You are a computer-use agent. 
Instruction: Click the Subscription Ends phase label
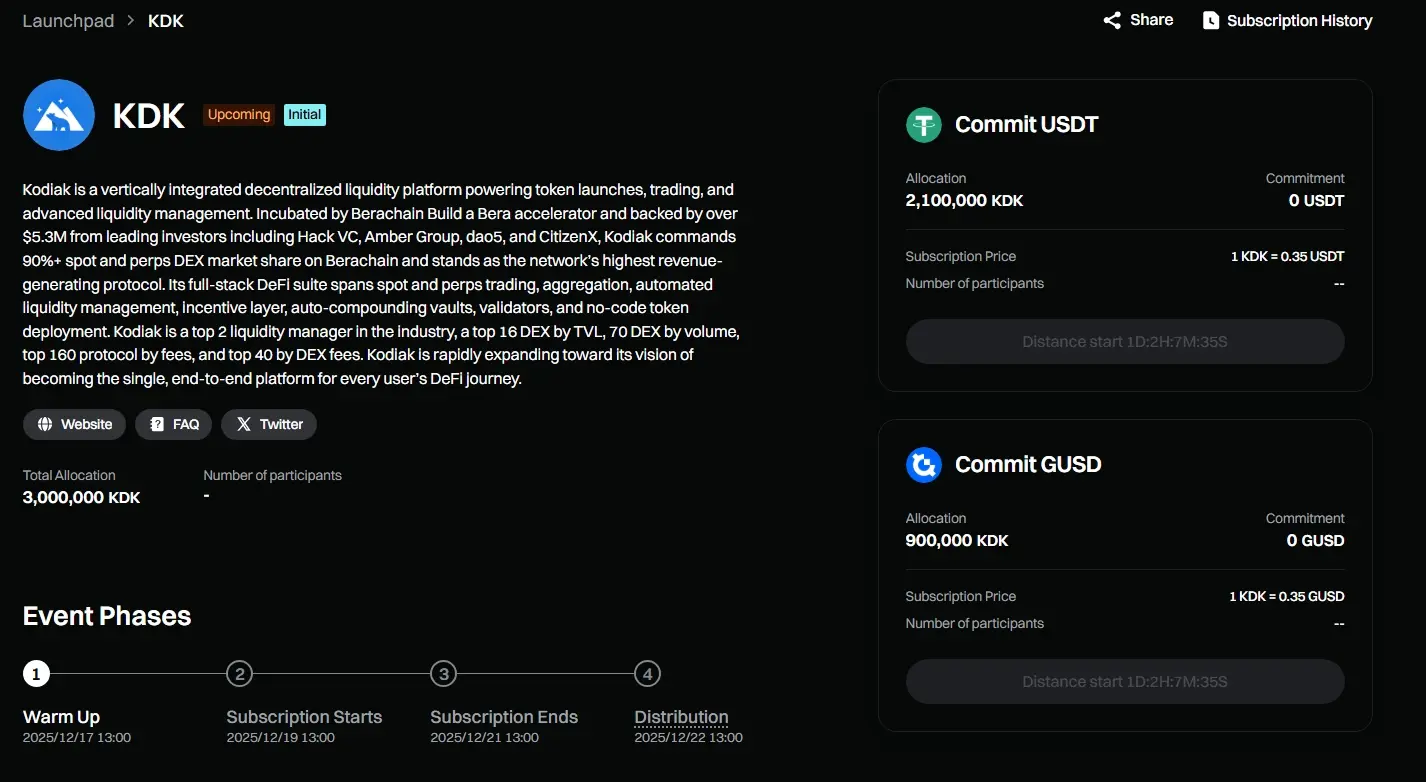504,717
